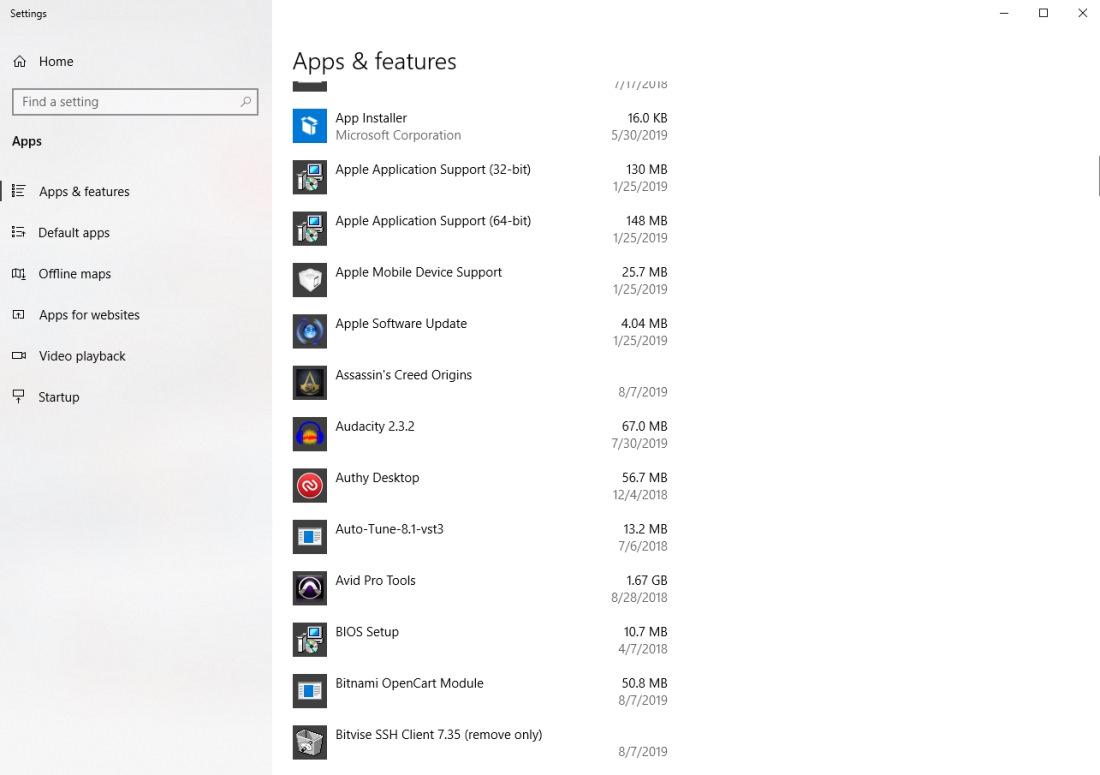Screen dimensions: 1100x775
Task: Click the 1.67 GB size value
Action: point(647,580)
